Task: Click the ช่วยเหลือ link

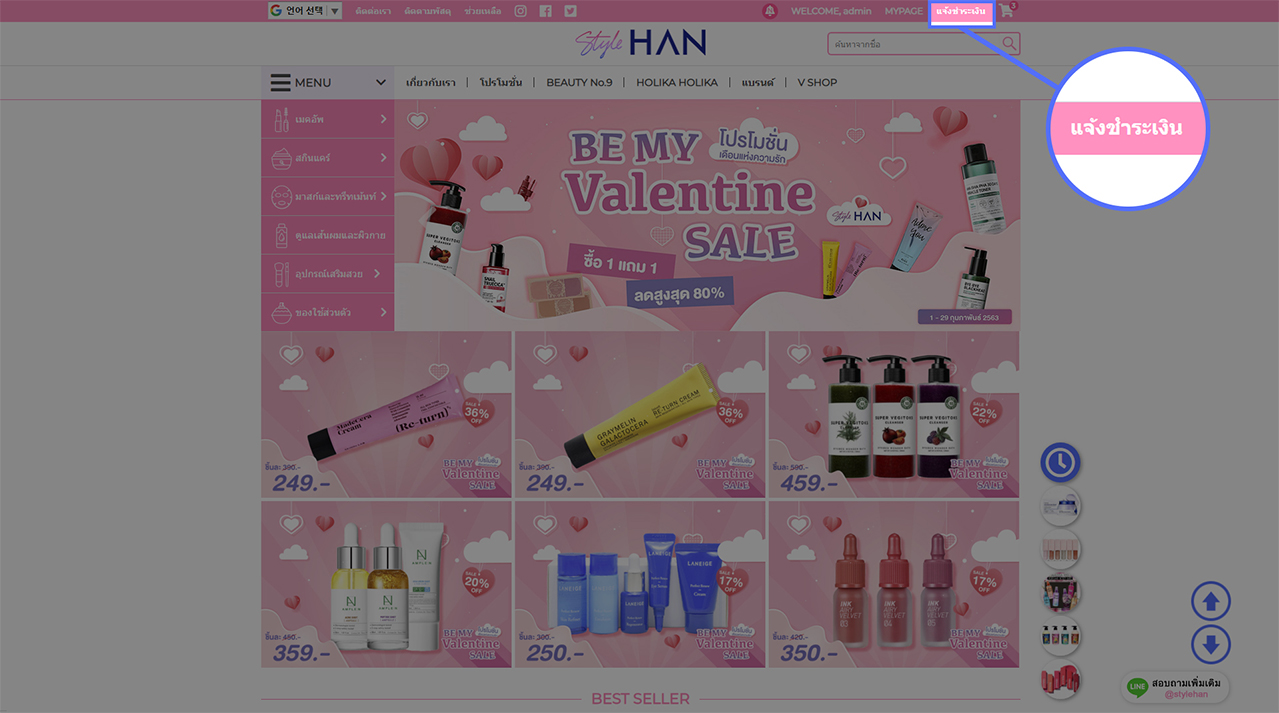Action: 483,11
